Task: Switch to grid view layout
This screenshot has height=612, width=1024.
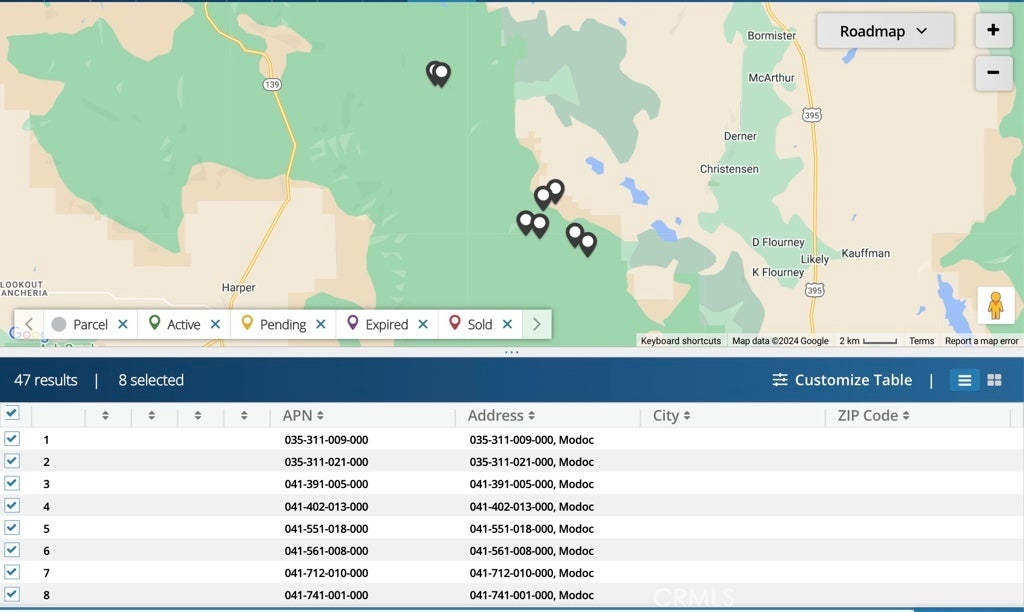Action: point(994,380)
